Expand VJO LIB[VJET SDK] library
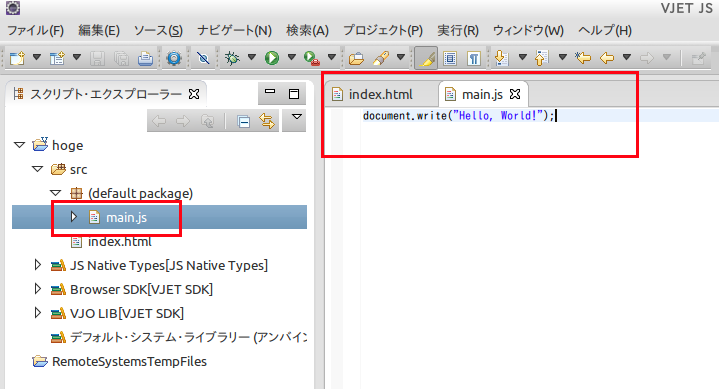Screen dimensions: 719x389 pyautogui.click(x=38, y=313)
